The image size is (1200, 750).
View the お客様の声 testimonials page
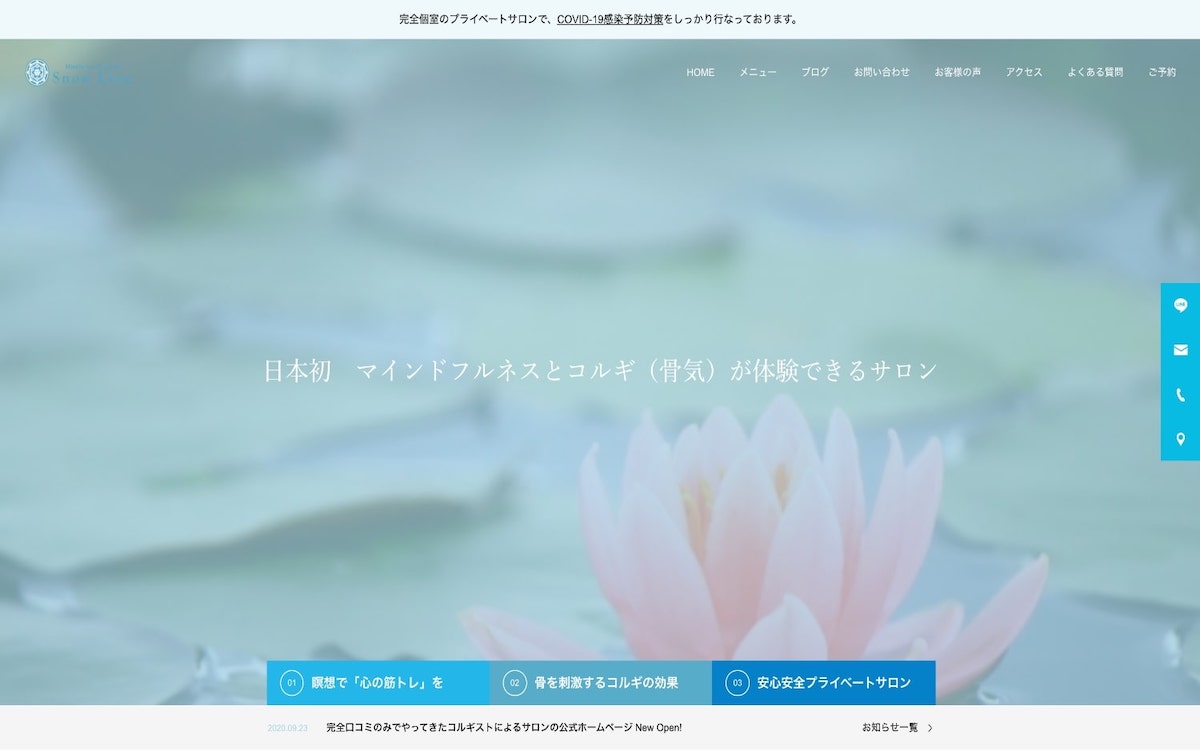[x=958, y=73]
